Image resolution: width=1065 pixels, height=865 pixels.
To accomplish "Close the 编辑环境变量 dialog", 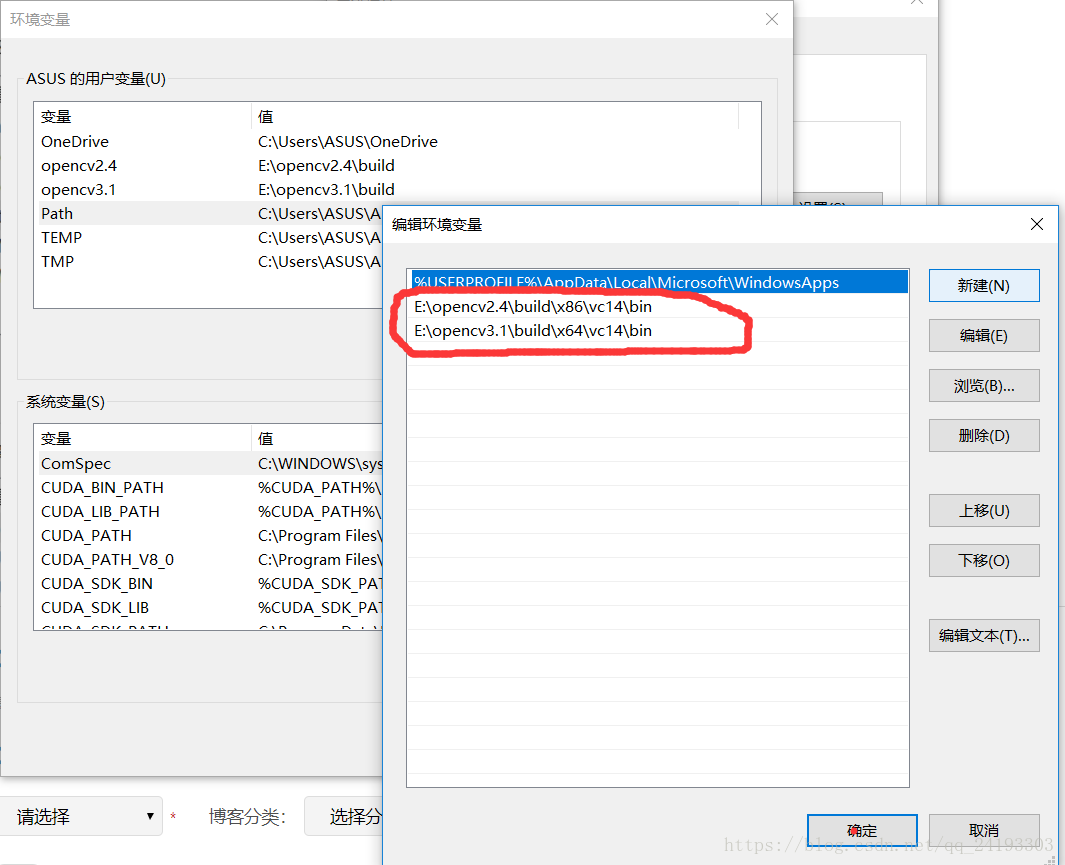I will pyautogui.click(x=1036, y=224).
